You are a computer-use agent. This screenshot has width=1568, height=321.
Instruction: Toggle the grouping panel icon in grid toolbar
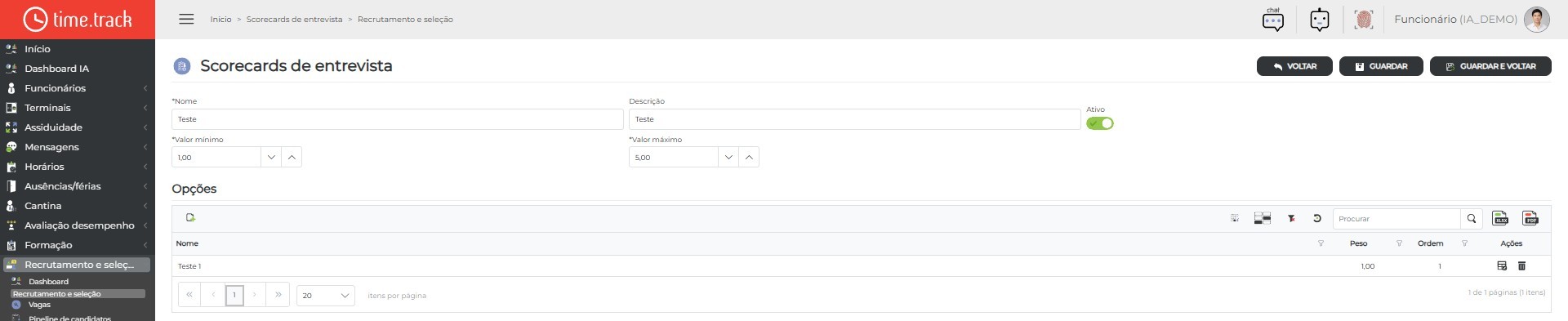point(1263,218)
